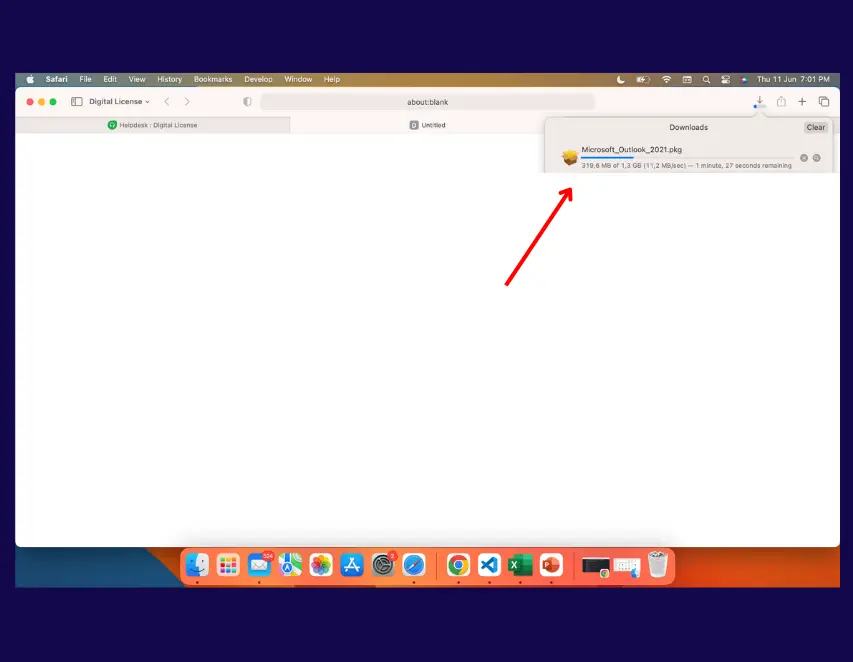The image size is (853, 662).
Task: Reveal Microsoft_Outlook_2021.pkg in Finder via magnifier
Action: (817, 158)
